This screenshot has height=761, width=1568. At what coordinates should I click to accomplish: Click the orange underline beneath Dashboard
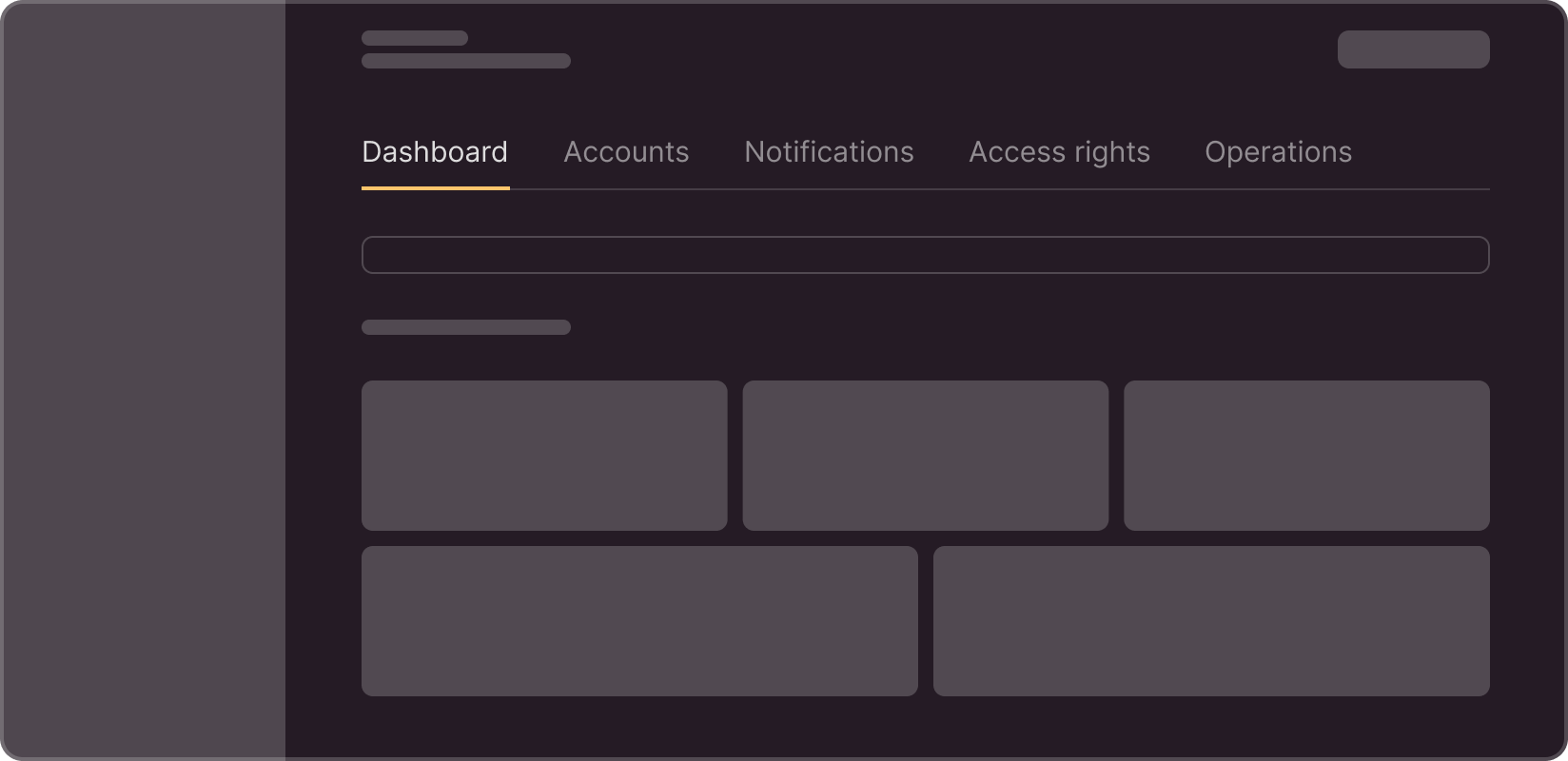pyautogui.click(x=436, y=188)
